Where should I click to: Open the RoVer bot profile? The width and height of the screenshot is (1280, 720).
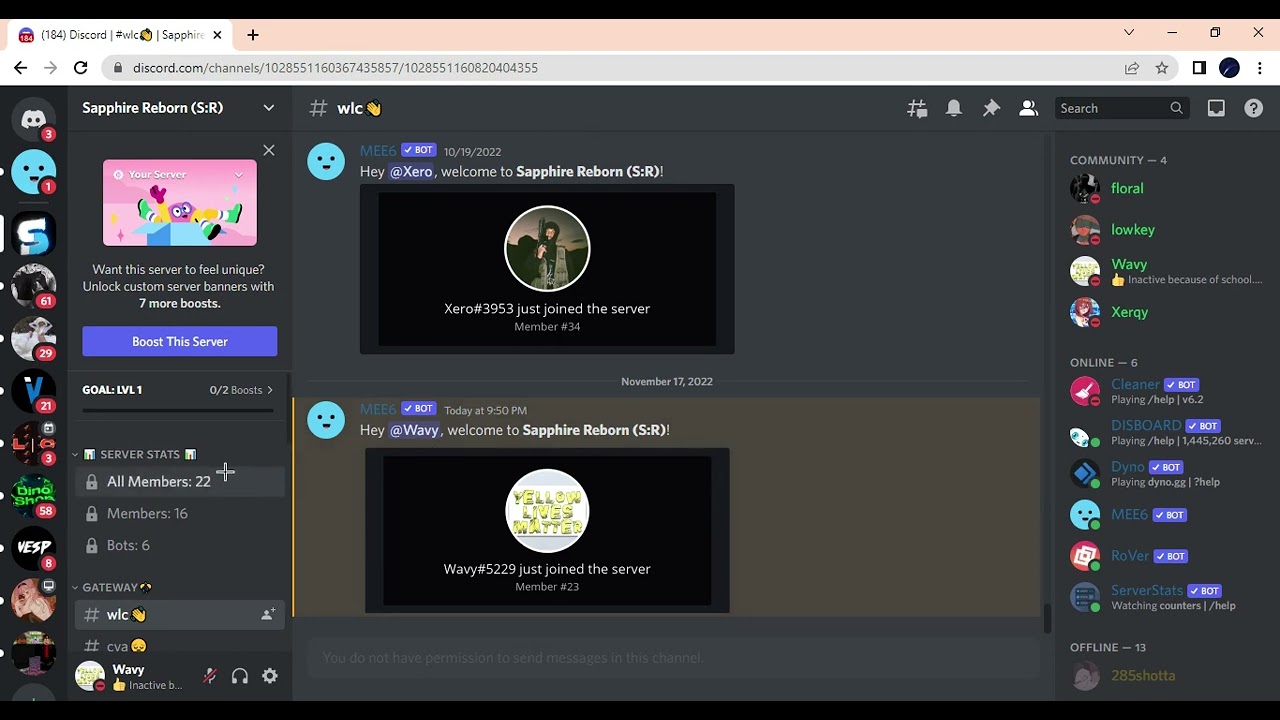click(1163, 556)
